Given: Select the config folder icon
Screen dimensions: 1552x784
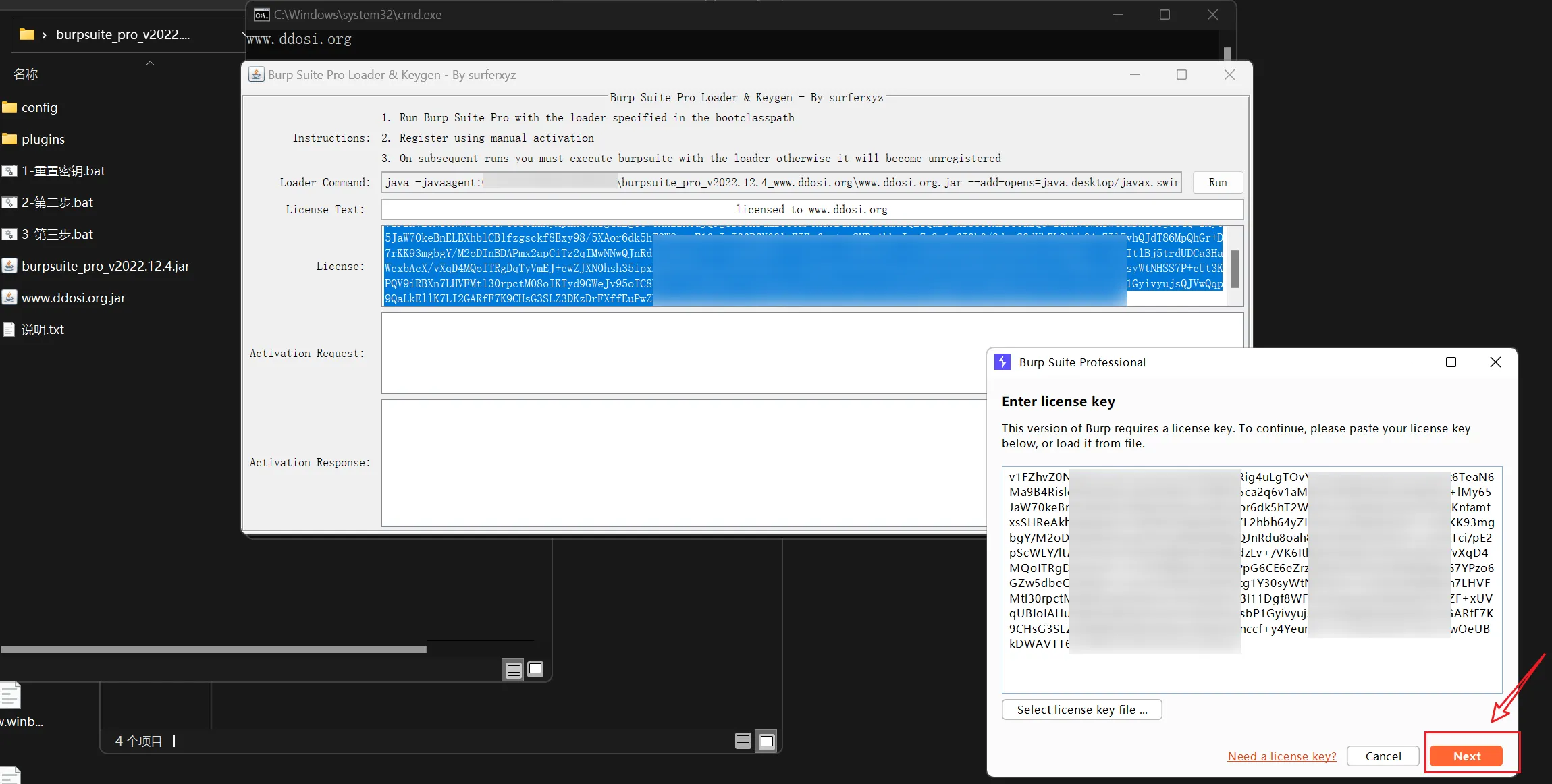Looking at the screenshot, I should [x=9, y=107].
